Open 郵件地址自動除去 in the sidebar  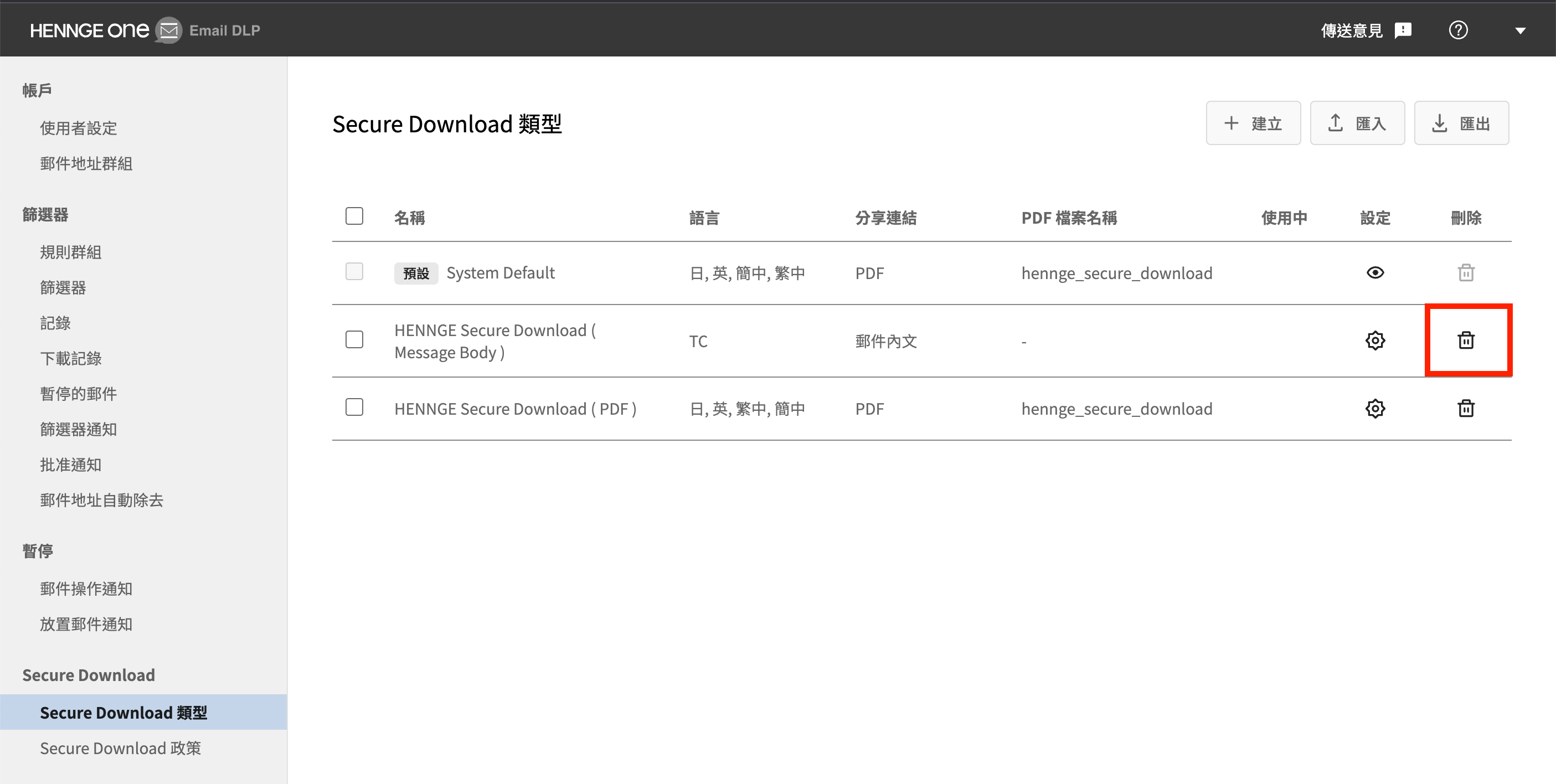coord(101,500)
